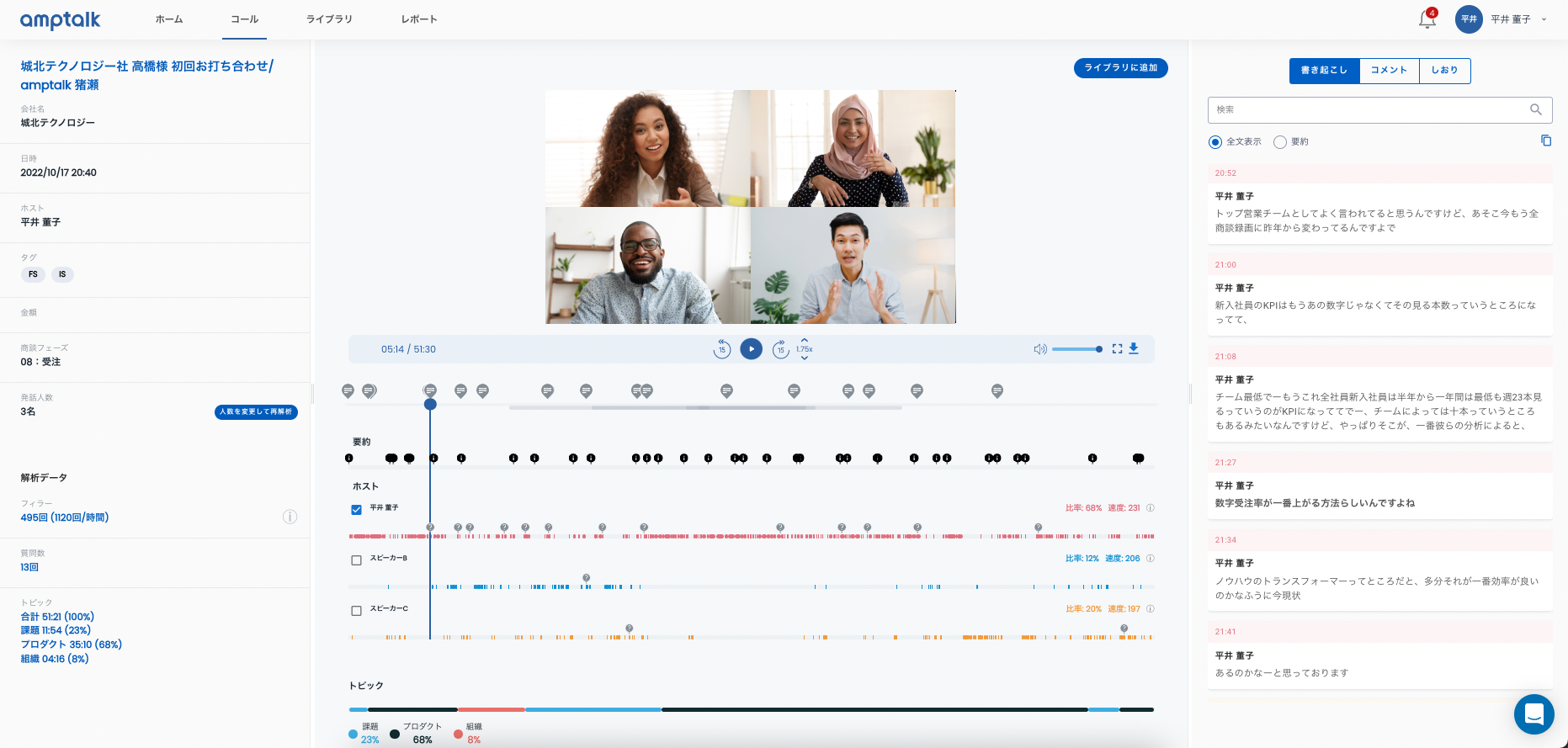Decrease playback speed with down arrow

pyautogui.click(x=805, y=358)
